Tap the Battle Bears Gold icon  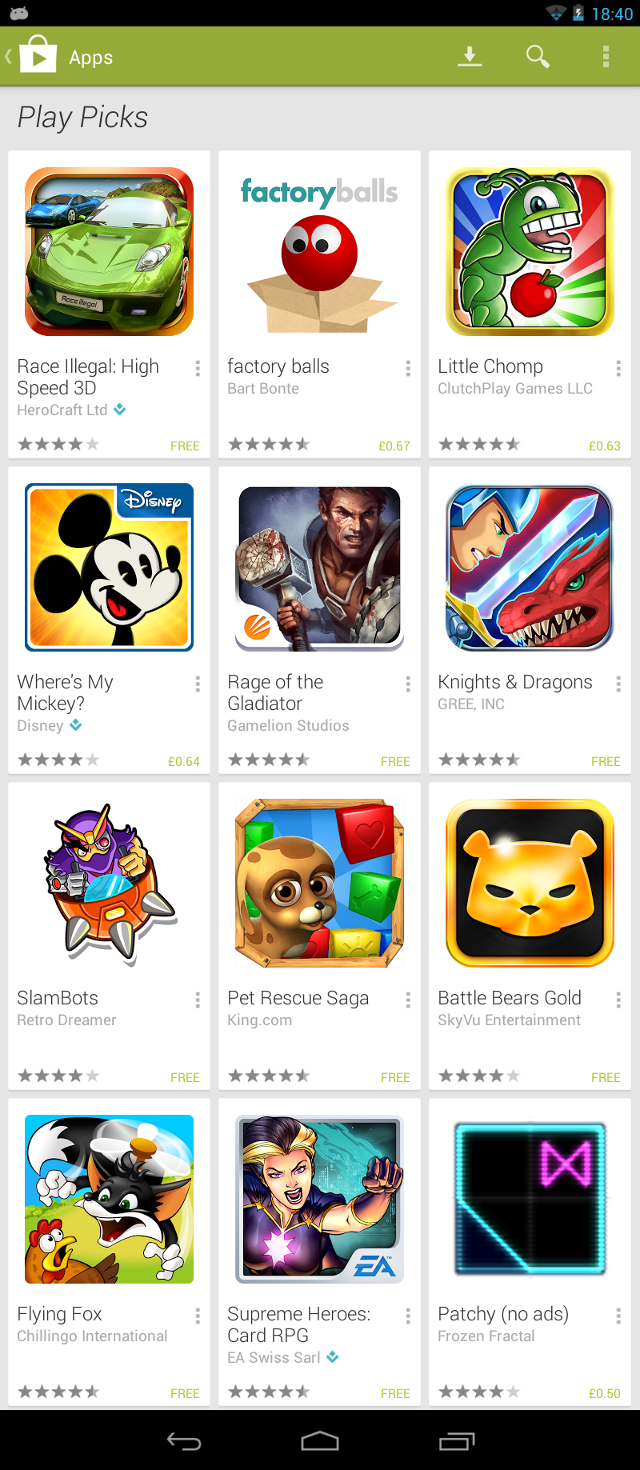[530, 883]
